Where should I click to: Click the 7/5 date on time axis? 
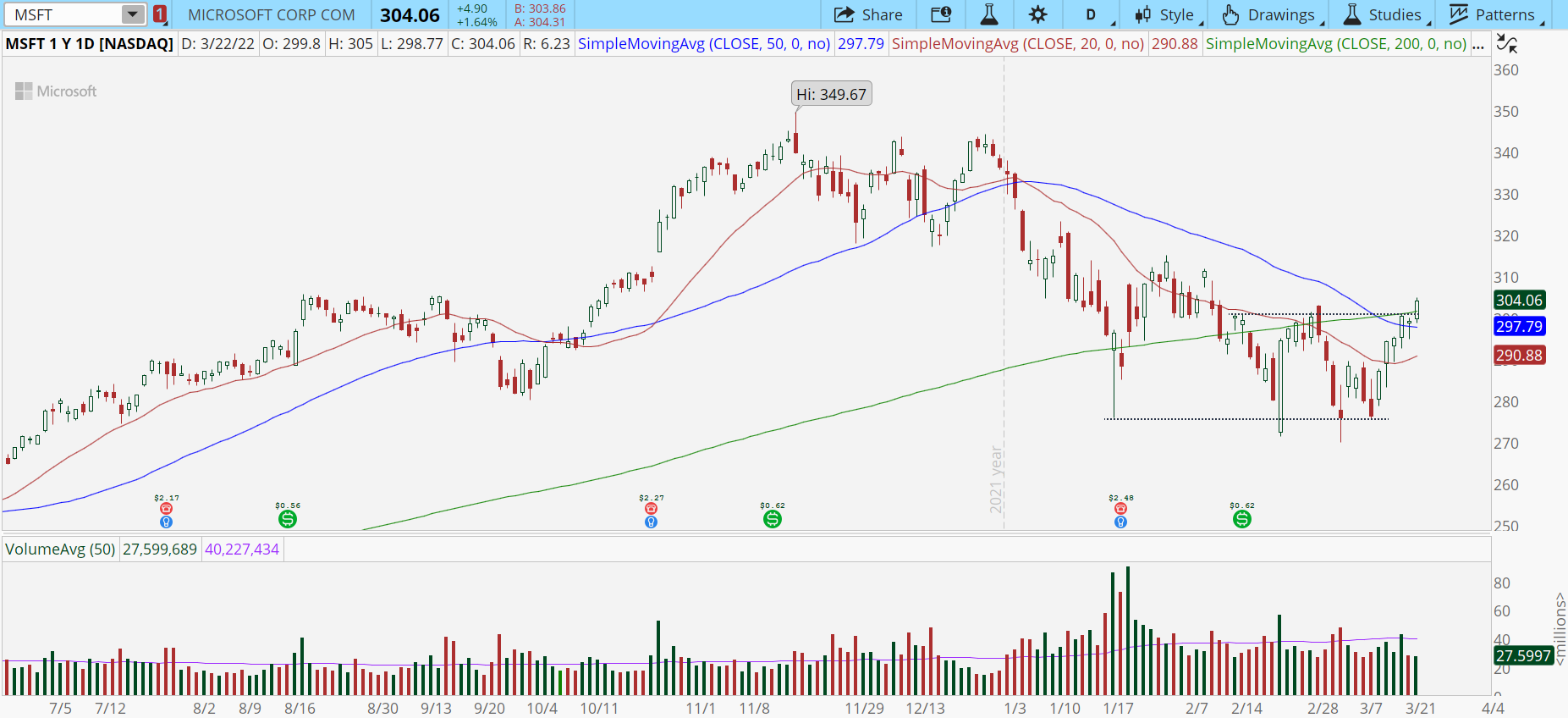click(60, 708)
